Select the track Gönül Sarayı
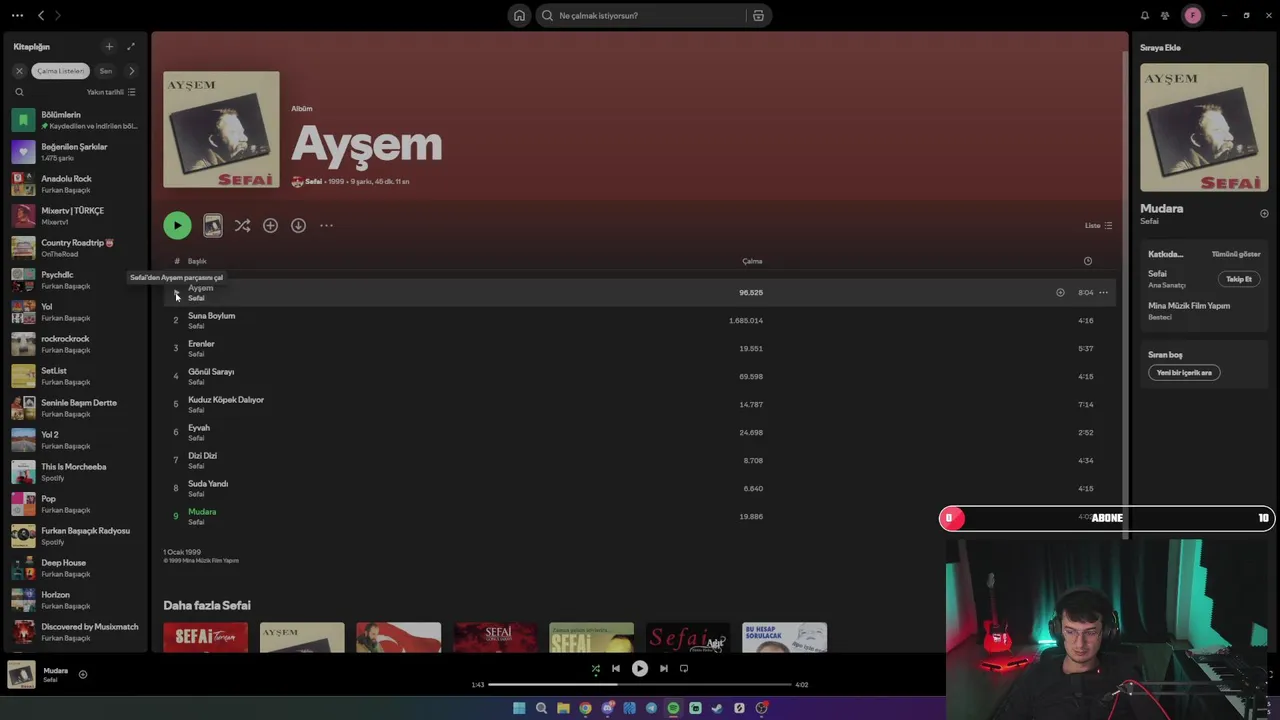The width and height of the screenshot is (1280, 720). click(x=640, y=376)
